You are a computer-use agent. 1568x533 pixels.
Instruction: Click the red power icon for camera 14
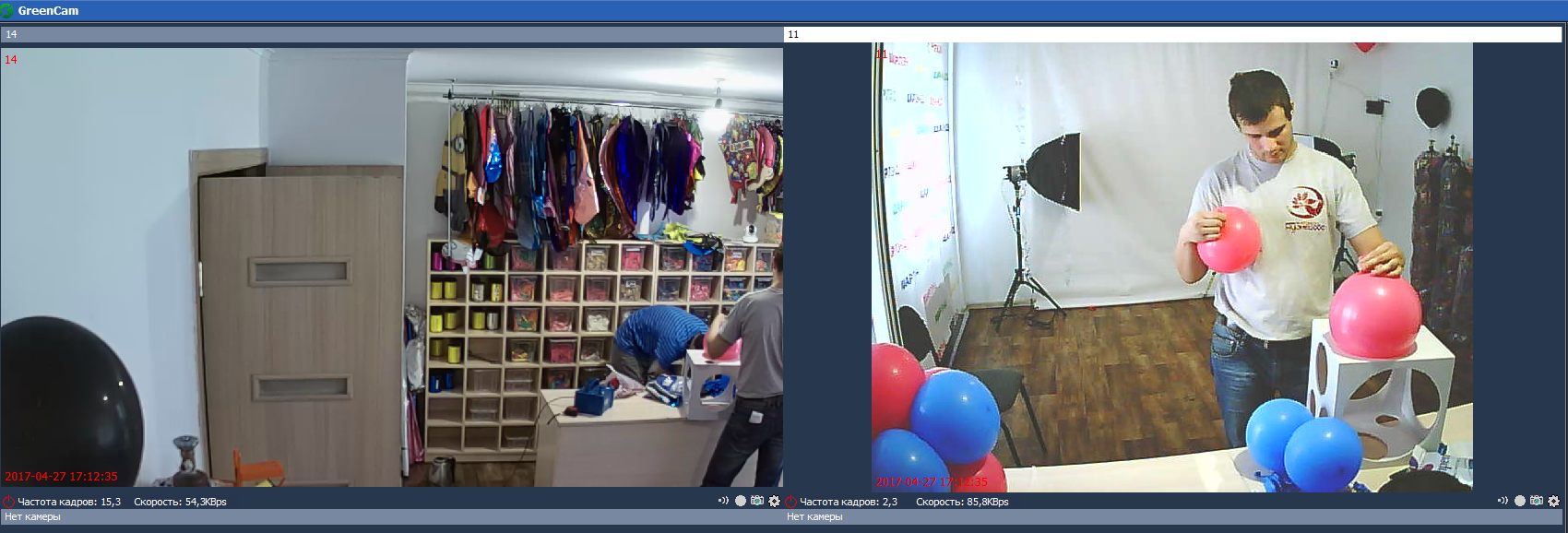(x=8, y=502)
